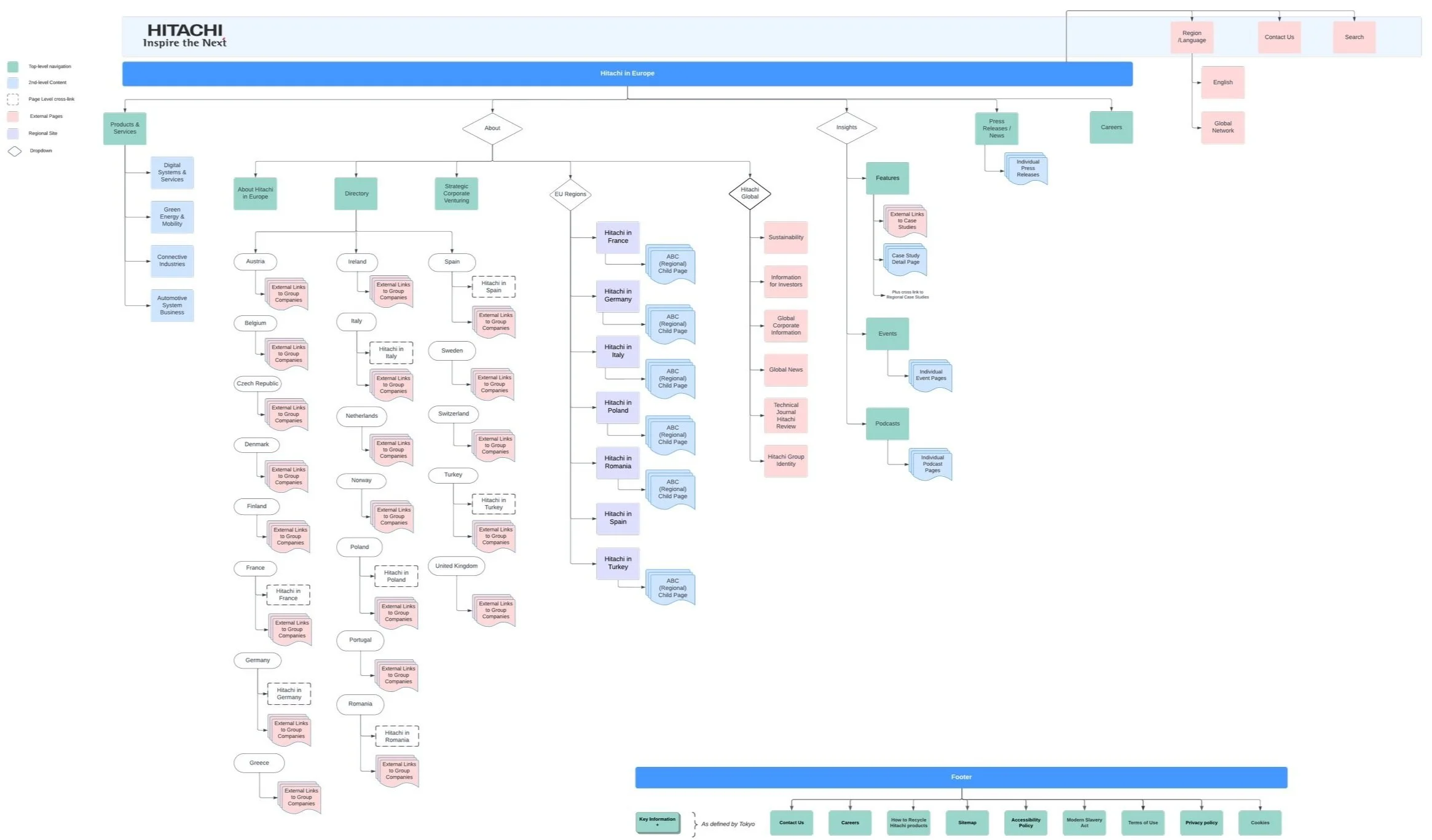Select the Features node under Insights

click(887, 178)
